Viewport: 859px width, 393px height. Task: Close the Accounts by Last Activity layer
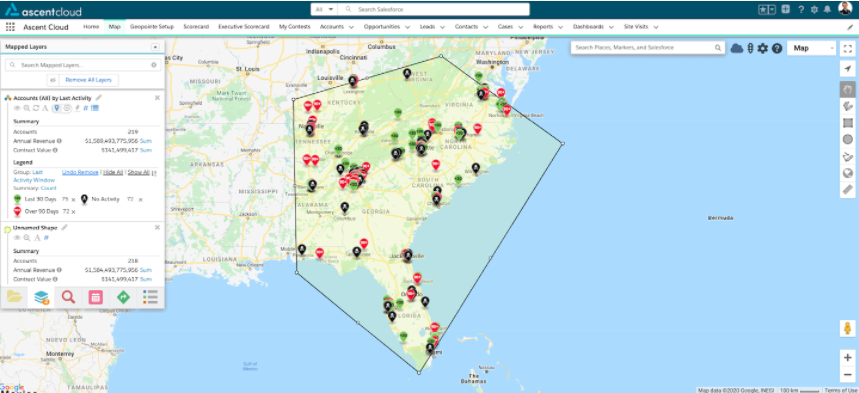click(157, 98)
